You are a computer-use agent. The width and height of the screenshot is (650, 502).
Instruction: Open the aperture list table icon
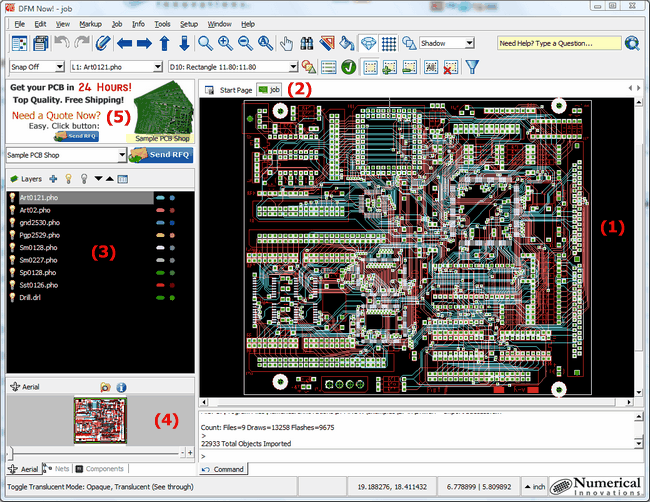(x=328, y=67)
